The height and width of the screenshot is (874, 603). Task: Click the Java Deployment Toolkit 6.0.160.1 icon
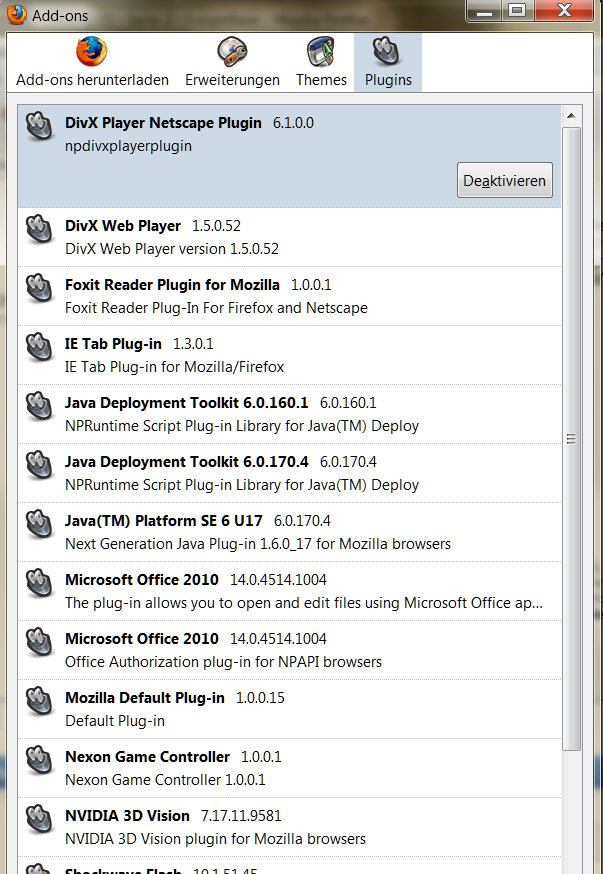[x=39, y=406]
